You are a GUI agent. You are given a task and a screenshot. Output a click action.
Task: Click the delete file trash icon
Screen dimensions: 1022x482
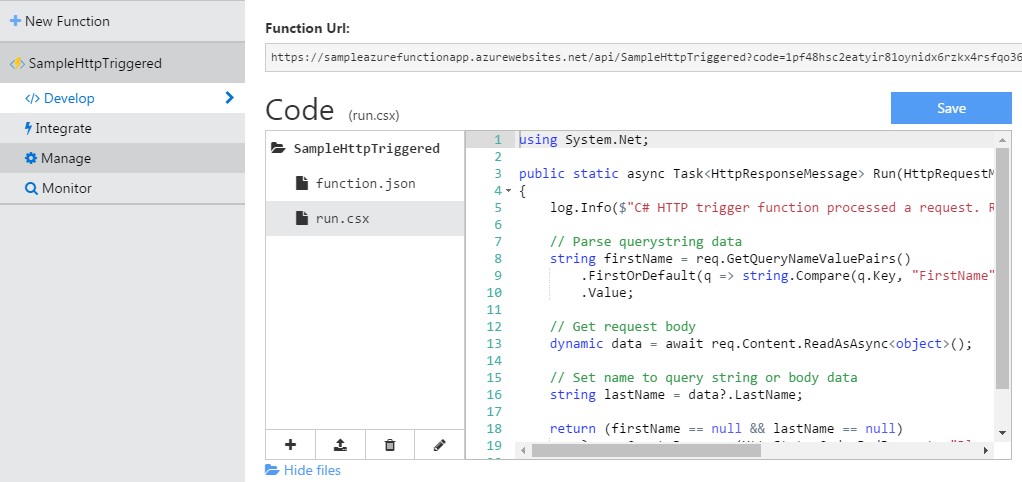click(390, 445)
